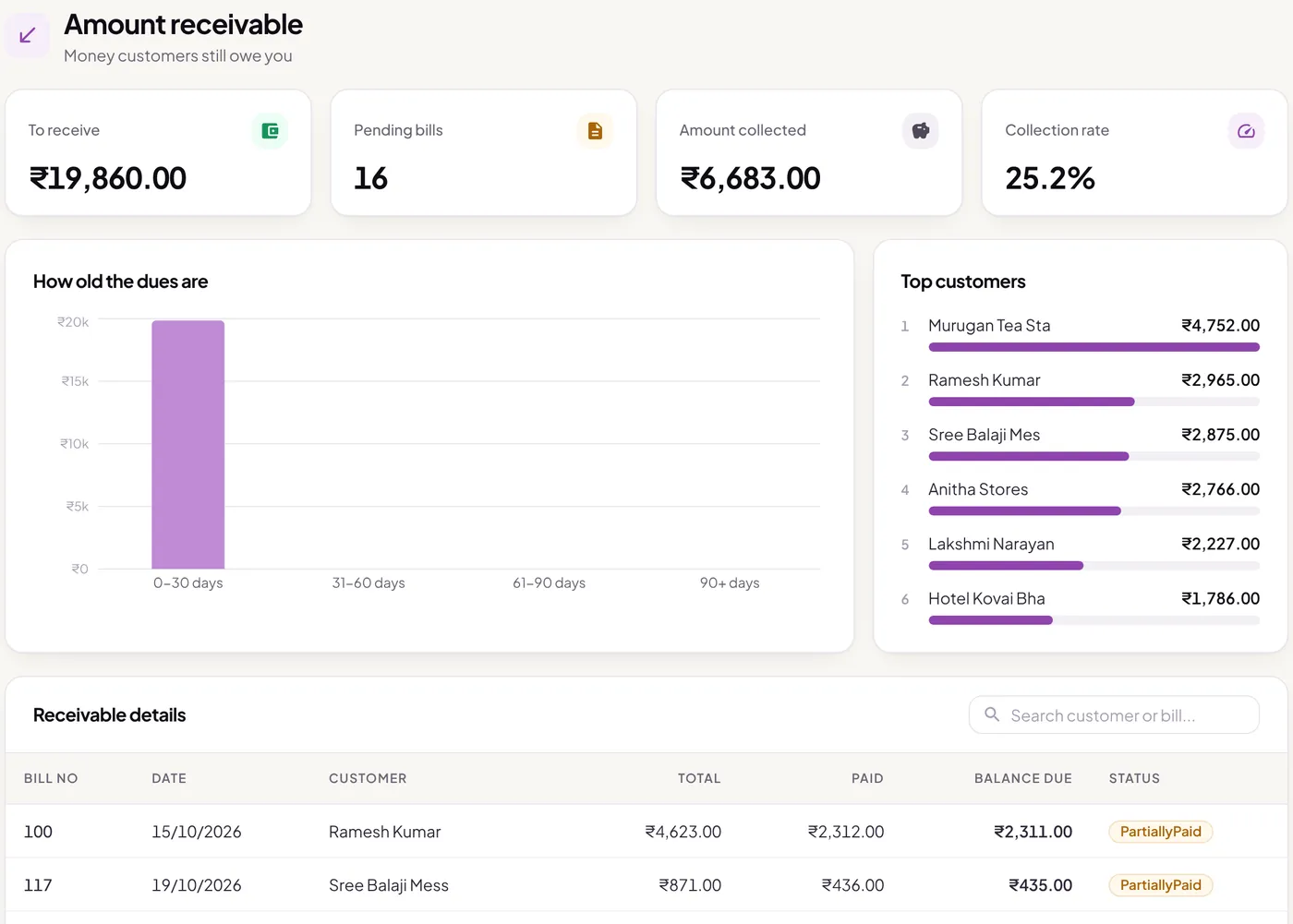The image size is (1293, 924).
Task: Click the magnifier icon in search box
Action: tap(992, 714)
